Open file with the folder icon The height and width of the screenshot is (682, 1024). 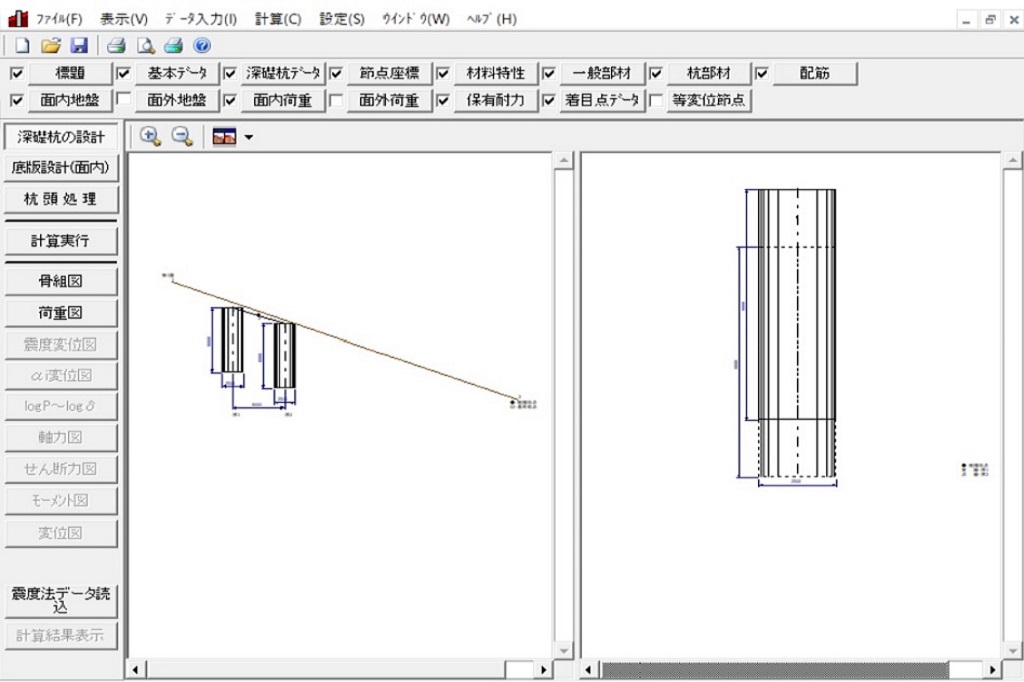tap(50, 46)
